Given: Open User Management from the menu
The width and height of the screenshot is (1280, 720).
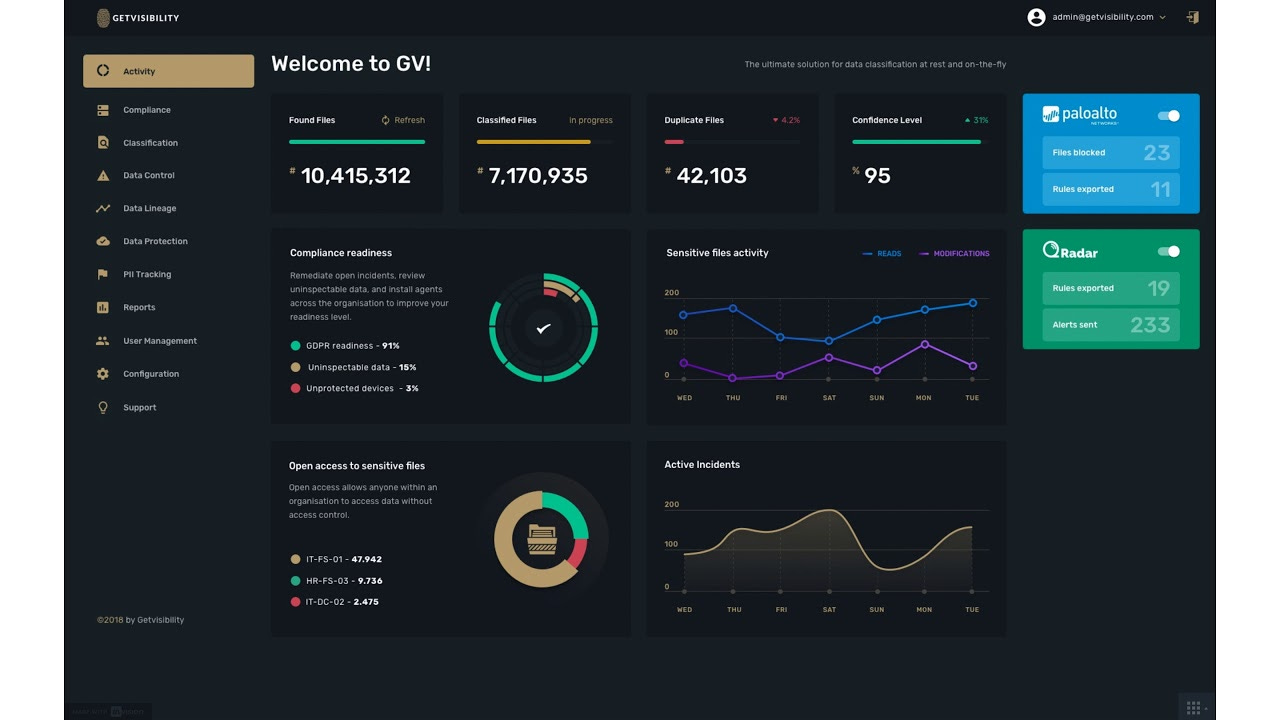Looking at the screenshot, I should point(158,341).
